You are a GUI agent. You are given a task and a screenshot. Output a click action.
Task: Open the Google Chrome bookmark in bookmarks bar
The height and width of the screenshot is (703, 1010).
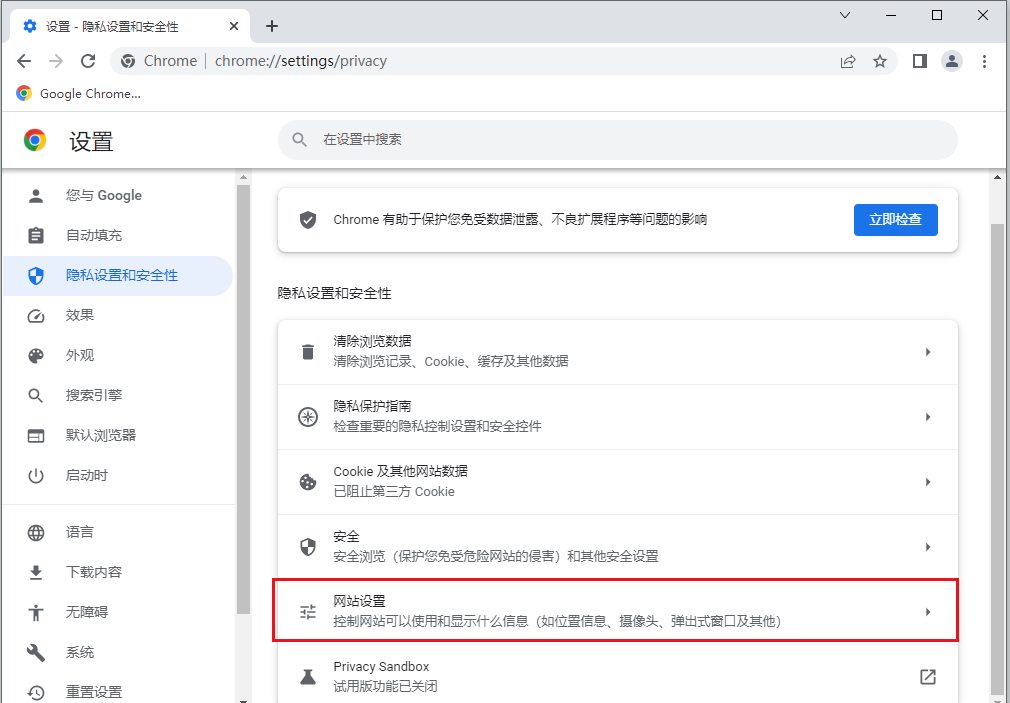pyautogui.click(x=78, y=93)
